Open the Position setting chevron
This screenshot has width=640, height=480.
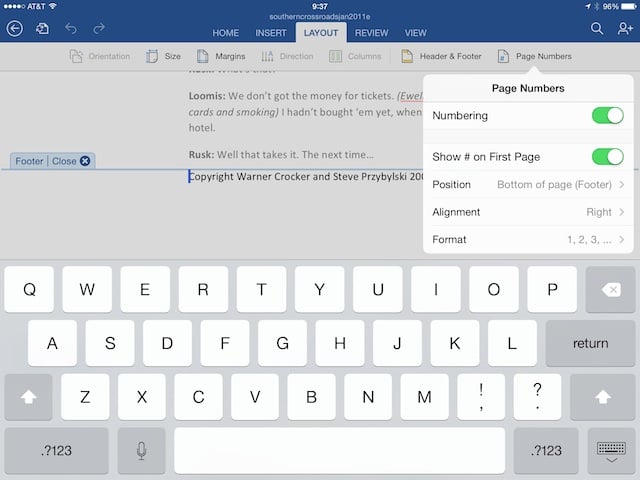pos(621,184)
